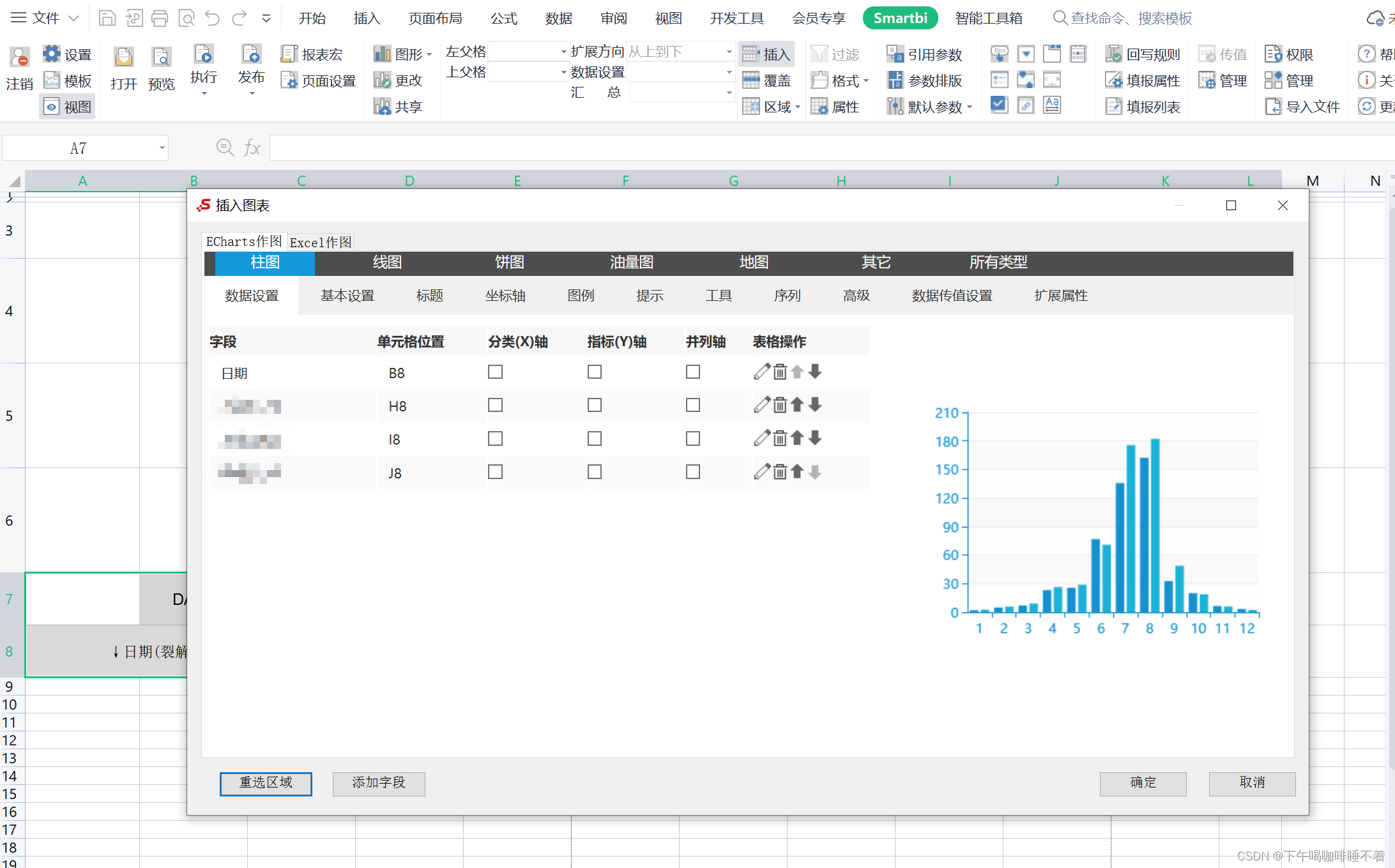The width and height of the screenshot is (1395, 868).
Task: Check 指标(Y)轴 for the H8 field
Action: pyautogui.click(x=595, y=405)
